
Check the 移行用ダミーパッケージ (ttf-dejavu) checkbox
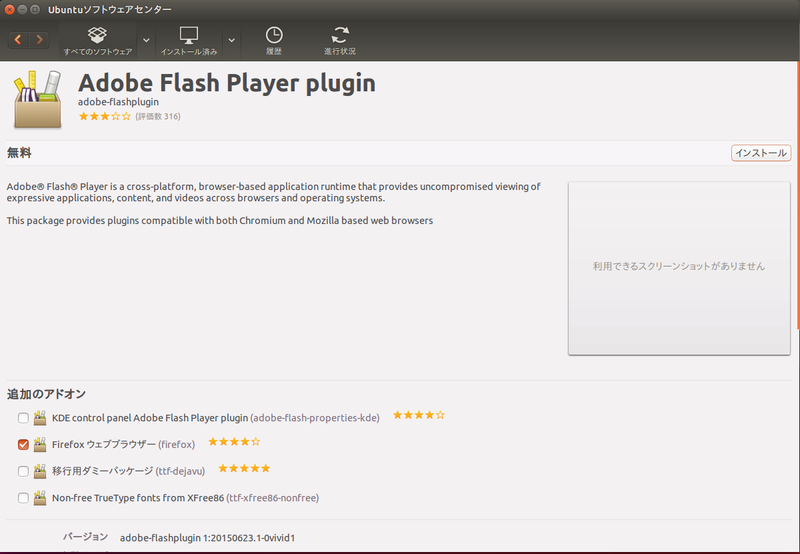(23, 471)
